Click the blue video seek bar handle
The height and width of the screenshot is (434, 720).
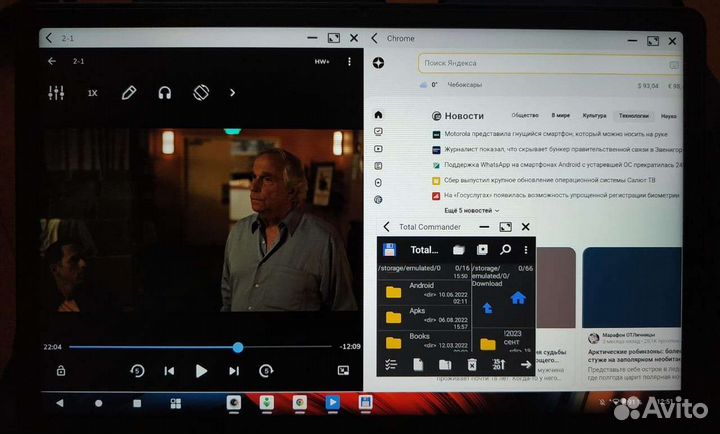point(238,347)
